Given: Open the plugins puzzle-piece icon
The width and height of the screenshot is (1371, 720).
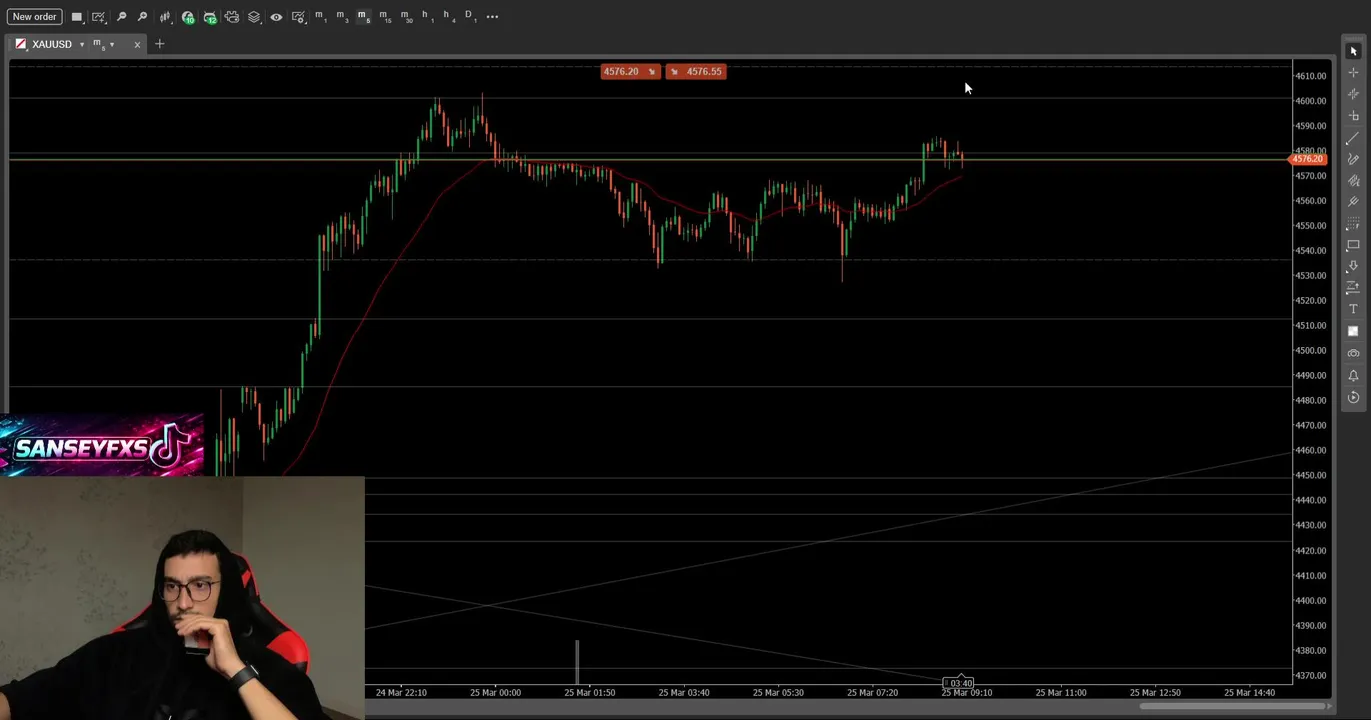Looking at the screenshot, I should coord(232,17).
